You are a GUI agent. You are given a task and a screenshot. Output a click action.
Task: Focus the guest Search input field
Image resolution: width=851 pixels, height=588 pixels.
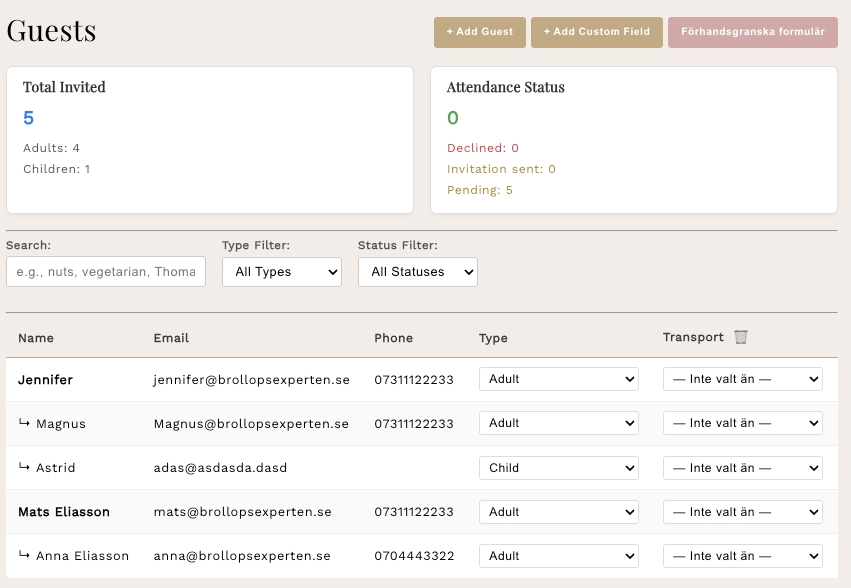click(106, 271)
